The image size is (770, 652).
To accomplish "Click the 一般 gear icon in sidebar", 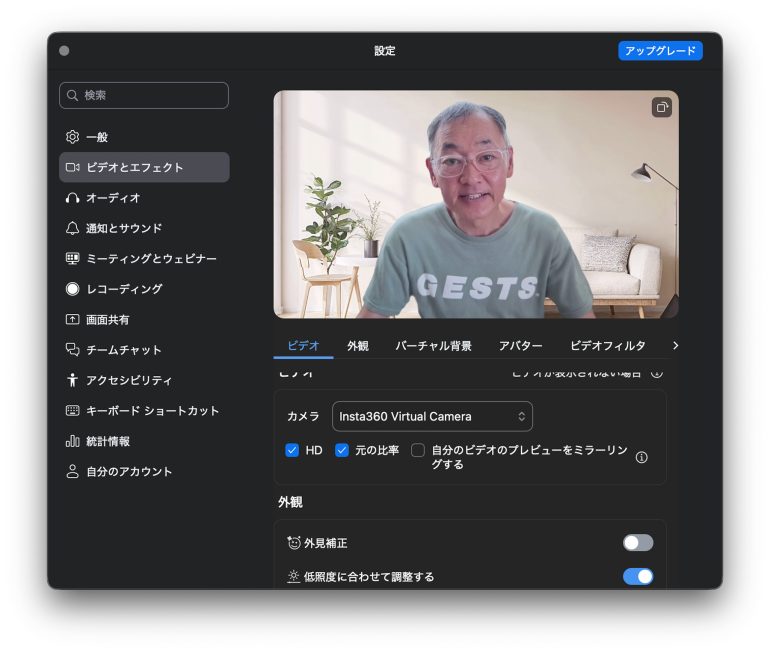I will tap(72, 137).
